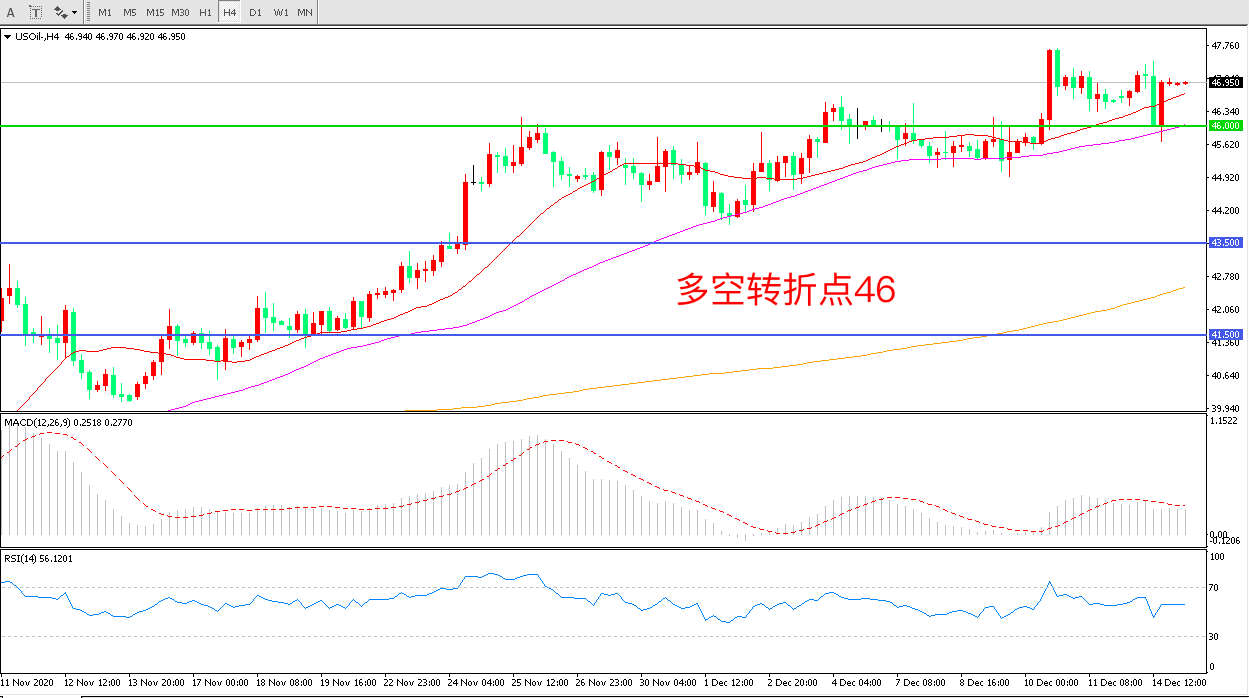The width and height of the screenshot is (1249, 698).
Task: Select the blue horizontal line at 43.500
Action: pos(300,243)
